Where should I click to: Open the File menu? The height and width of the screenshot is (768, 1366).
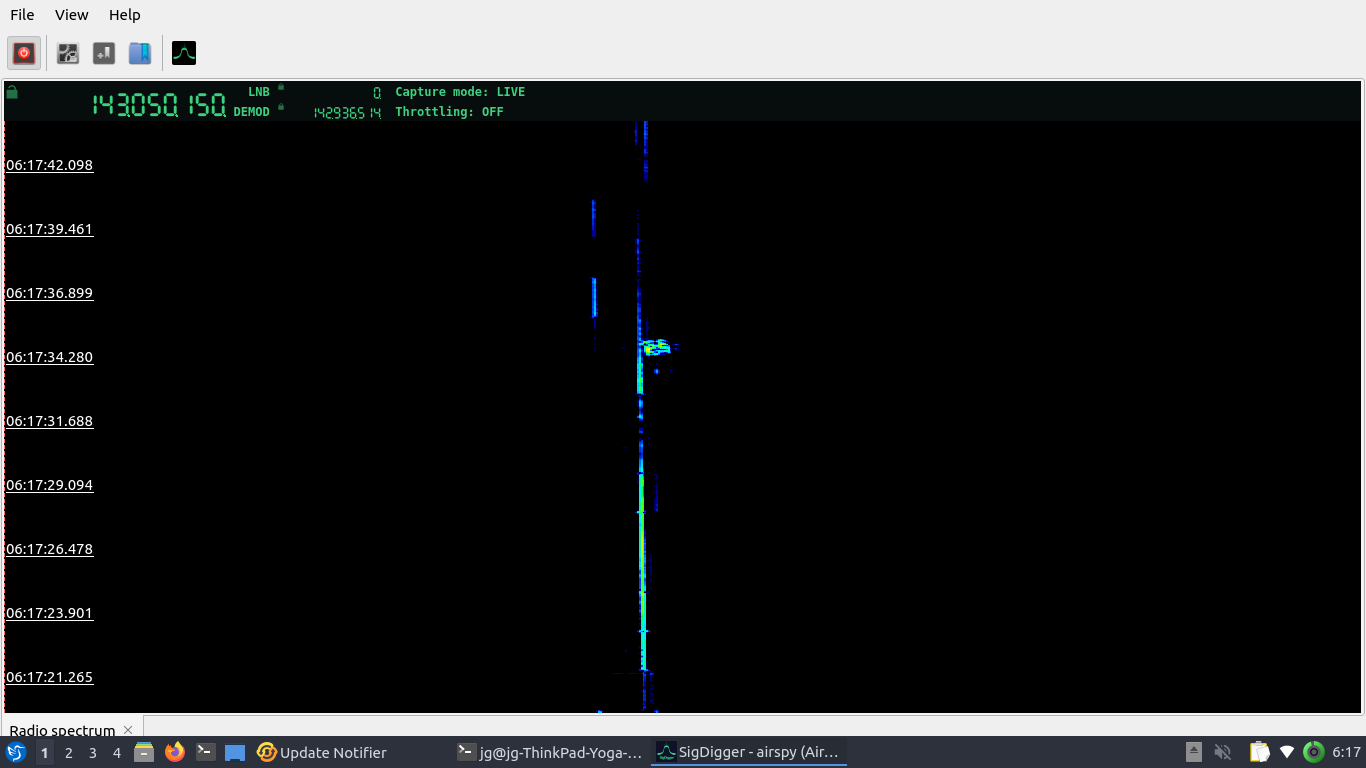pos(22,15)
